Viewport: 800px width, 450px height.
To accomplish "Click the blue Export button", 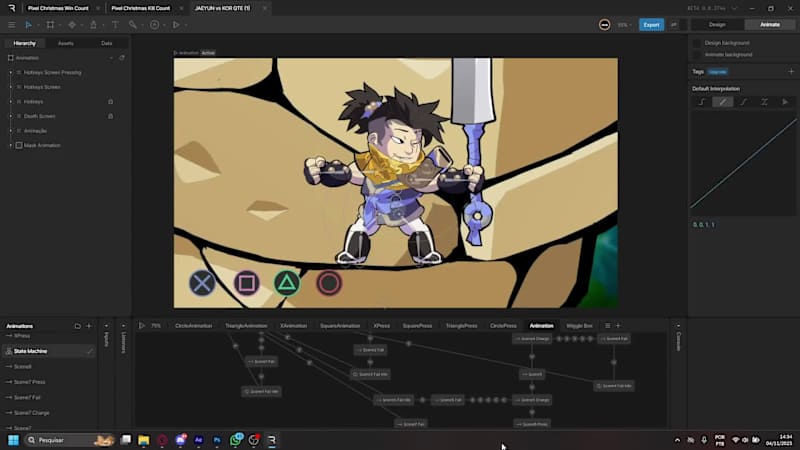I will point(651,24).
